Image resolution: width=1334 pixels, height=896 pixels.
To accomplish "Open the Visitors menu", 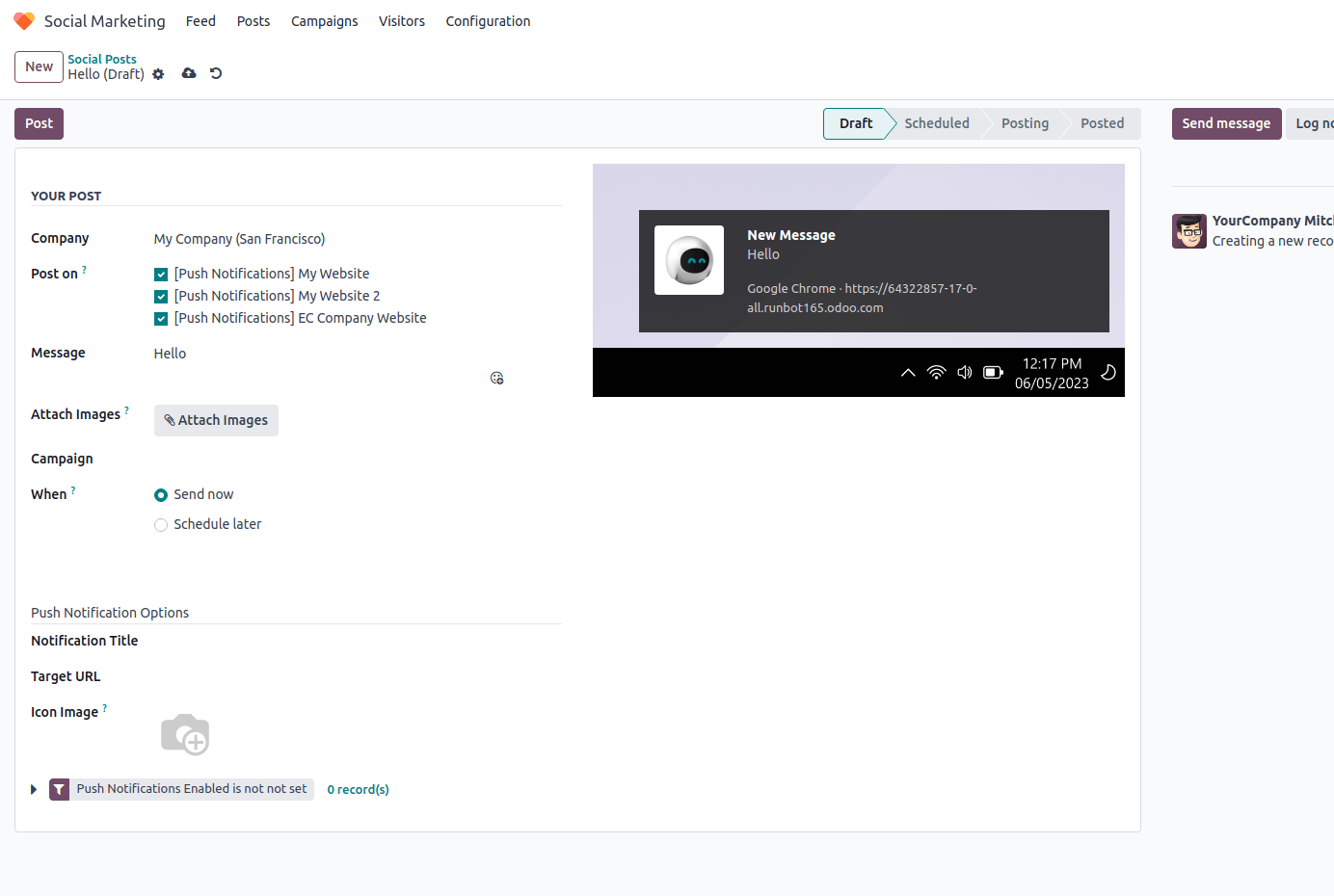I will (402, 21).
